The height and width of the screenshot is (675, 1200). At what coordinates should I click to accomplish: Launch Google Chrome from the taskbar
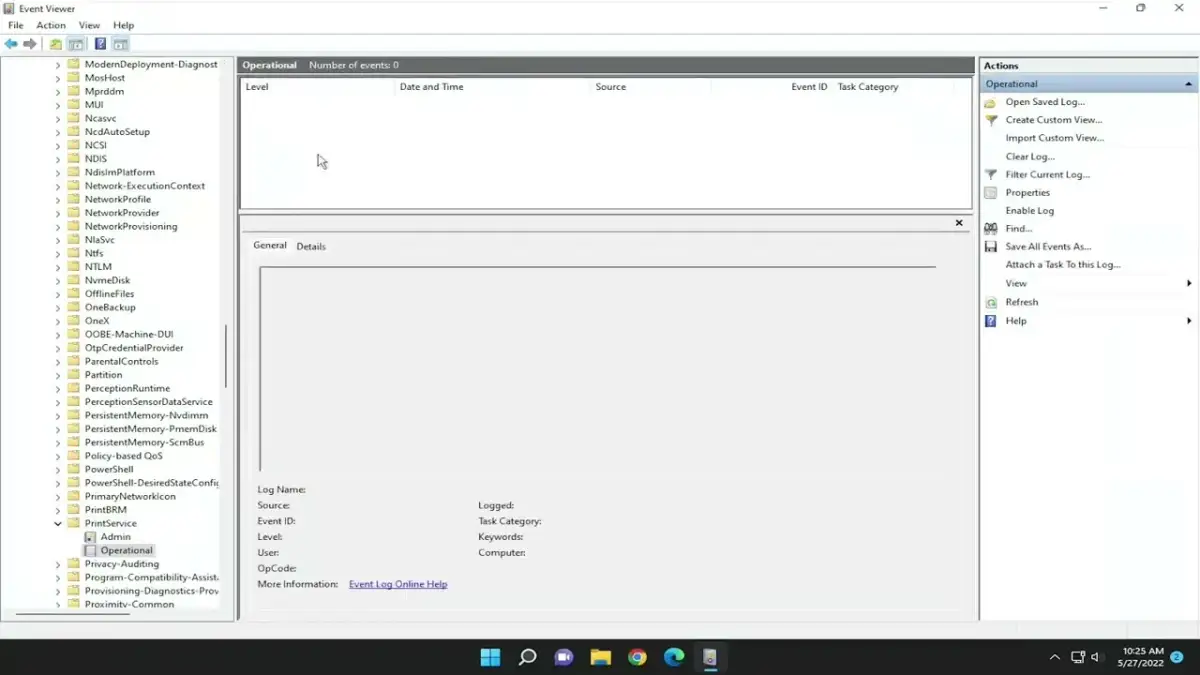point(637,657)
